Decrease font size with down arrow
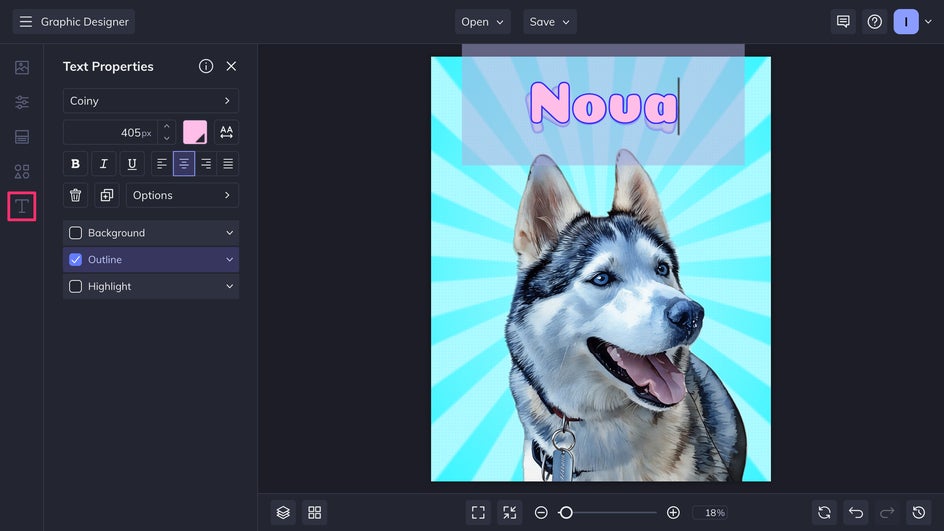The image size is (944, 531). (x=167, y=138)
